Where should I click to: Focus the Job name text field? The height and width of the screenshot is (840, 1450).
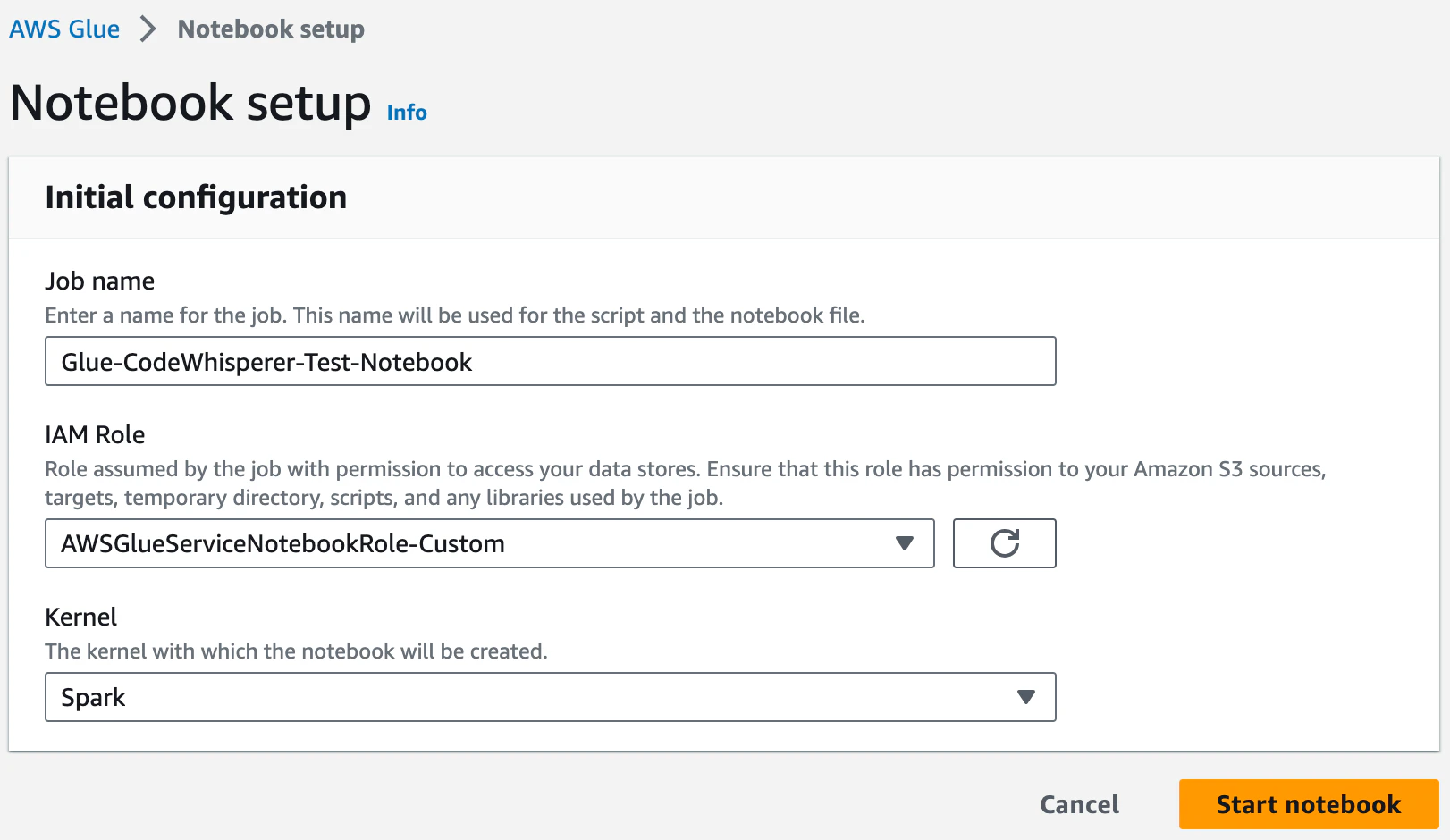point(550,362)
